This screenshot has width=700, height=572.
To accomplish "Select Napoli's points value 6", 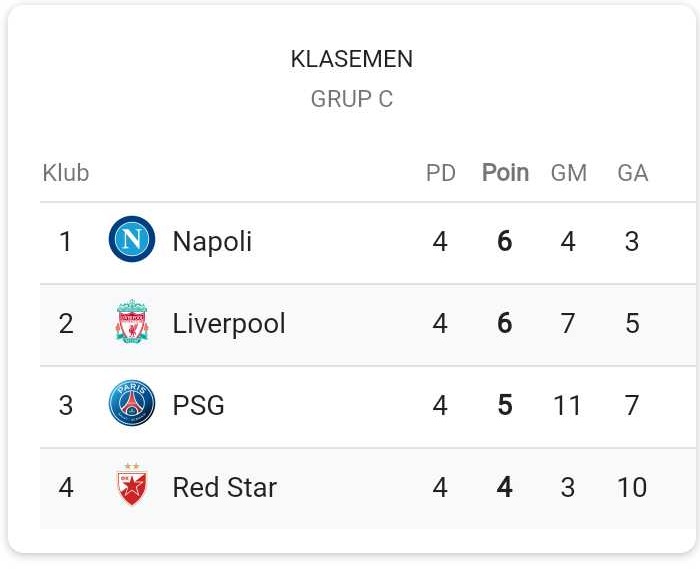I will pyautogui.click(x=505, y=242).
